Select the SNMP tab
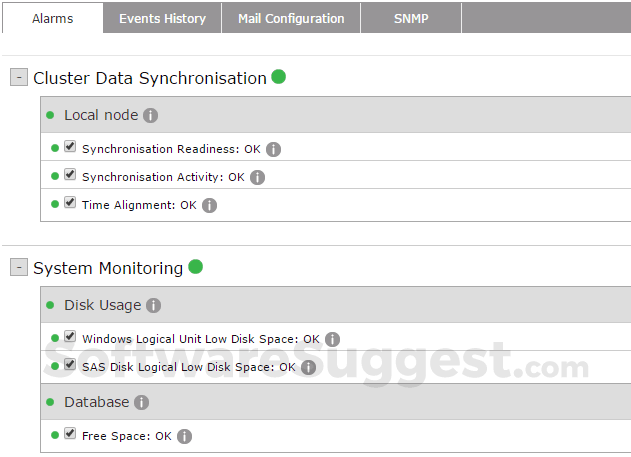Viewport: 631px width, 457px height. 411,18
